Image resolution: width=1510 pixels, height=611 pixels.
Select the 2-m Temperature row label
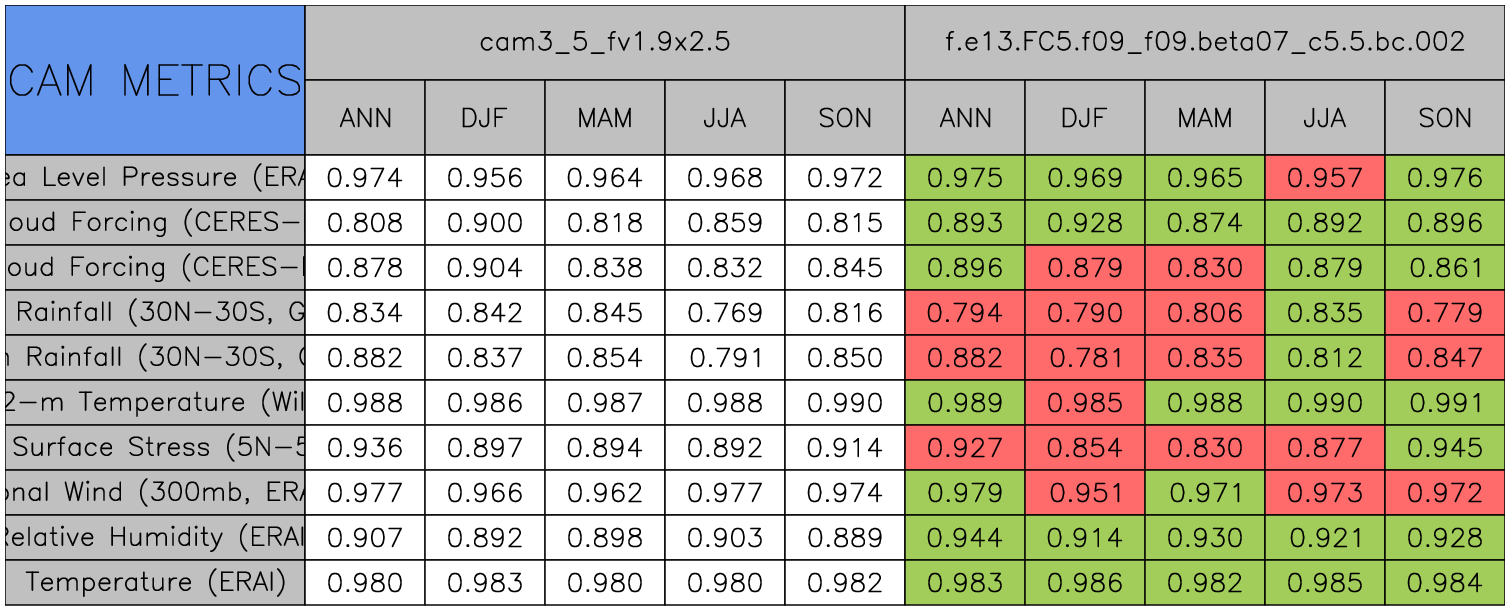[155, 403]
